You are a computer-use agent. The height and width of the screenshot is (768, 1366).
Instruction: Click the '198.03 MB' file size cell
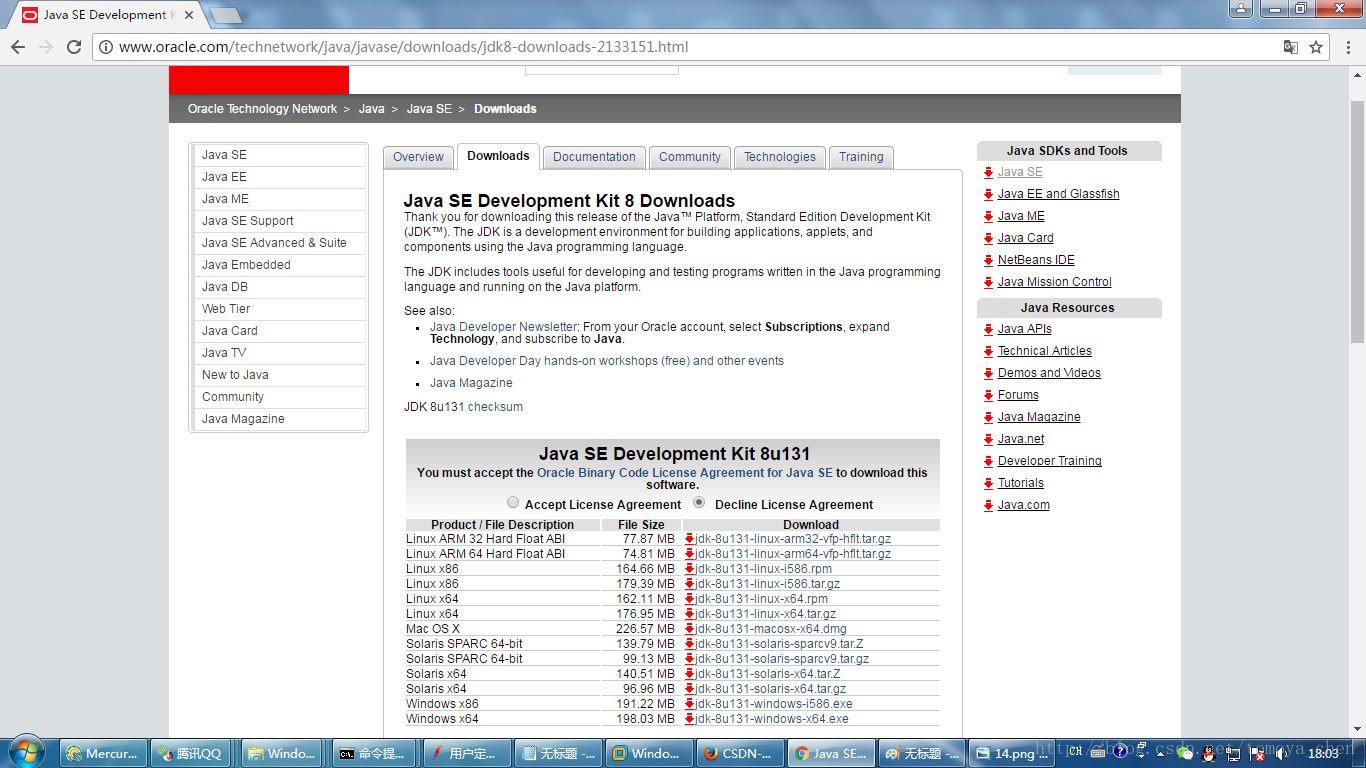point(640,719)
